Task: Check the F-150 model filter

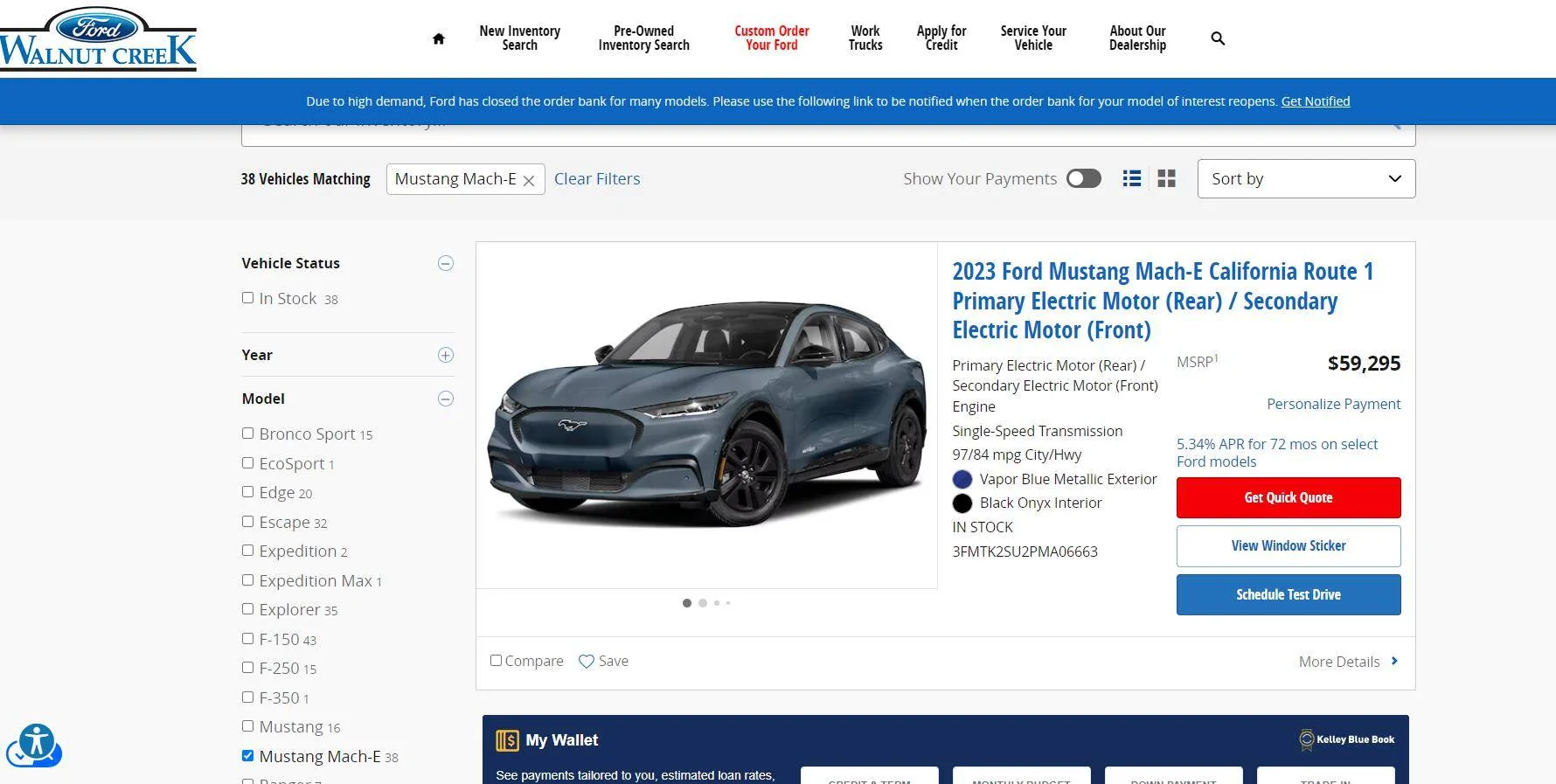Action: tap(247, 639)
